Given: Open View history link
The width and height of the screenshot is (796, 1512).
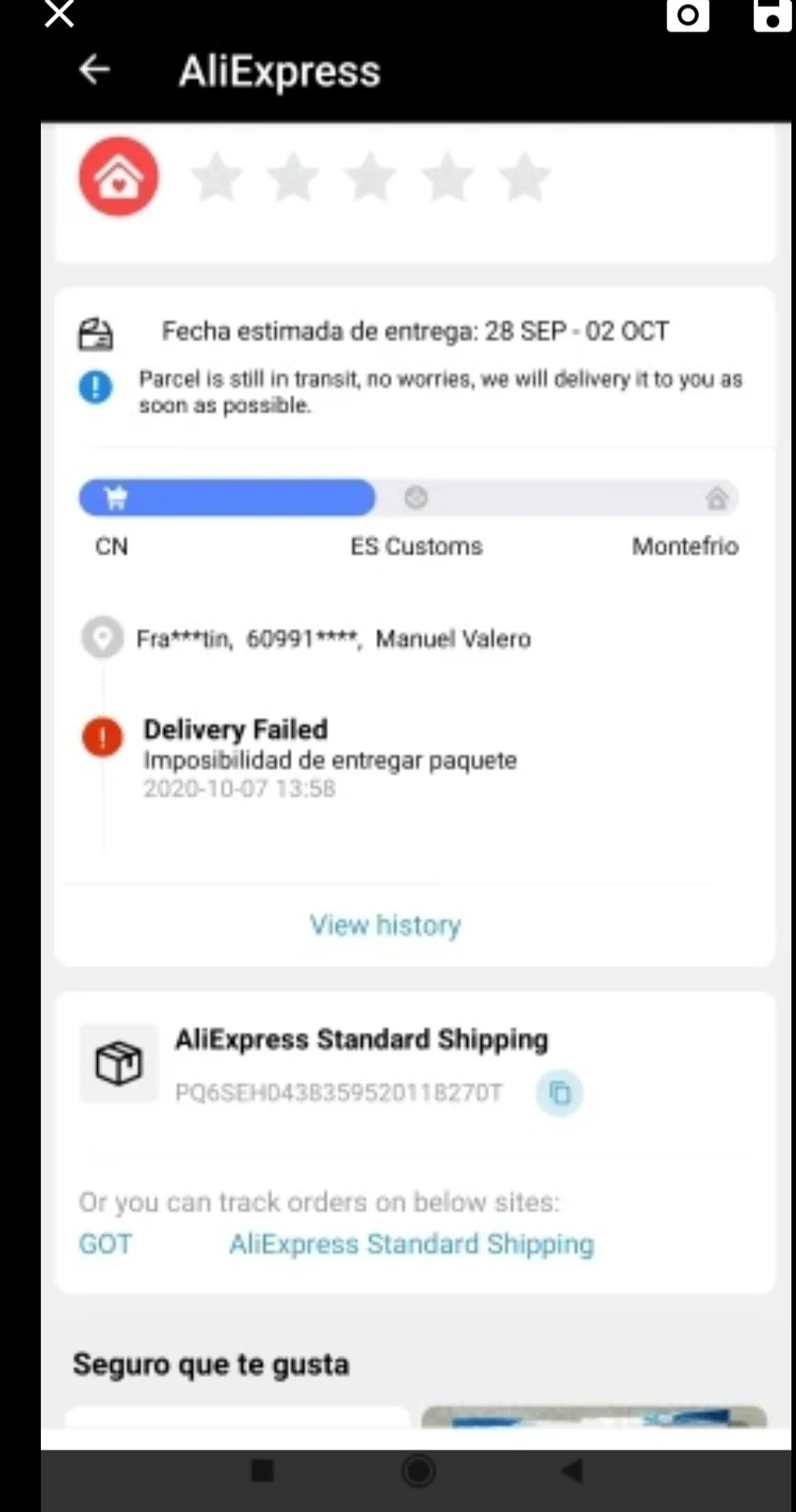Looking at the screenshot, I should click(x=385, y=924).
